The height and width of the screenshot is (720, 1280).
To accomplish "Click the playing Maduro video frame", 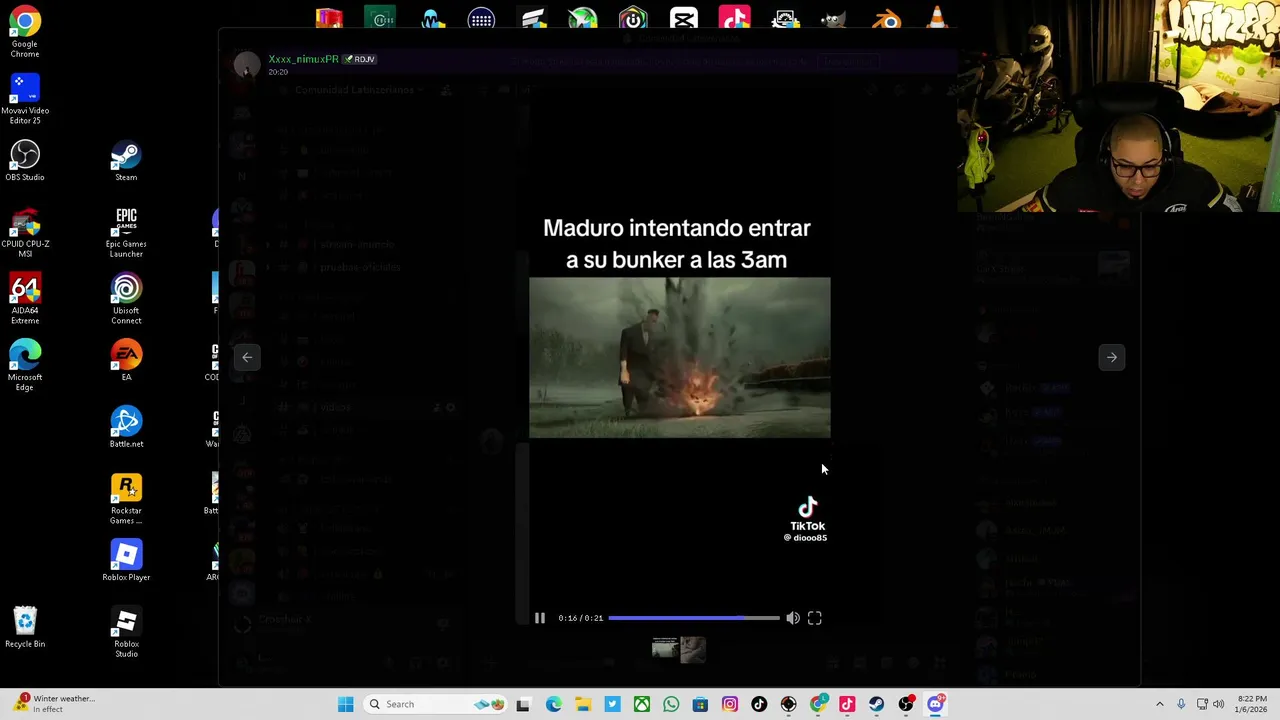I will (x=679, y=358).
